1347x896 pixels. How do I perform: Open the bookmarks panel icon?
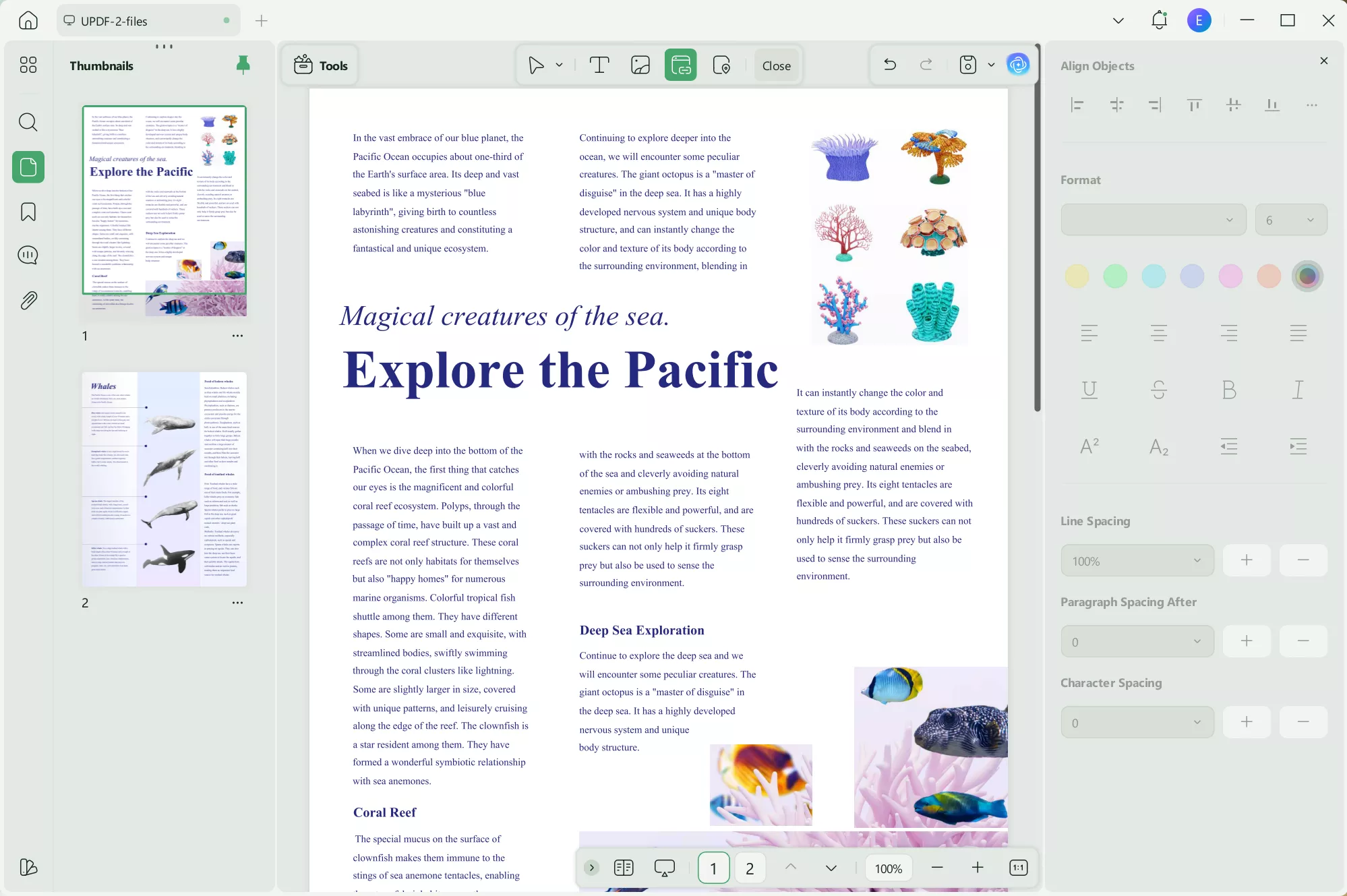(x=28, y=212)
